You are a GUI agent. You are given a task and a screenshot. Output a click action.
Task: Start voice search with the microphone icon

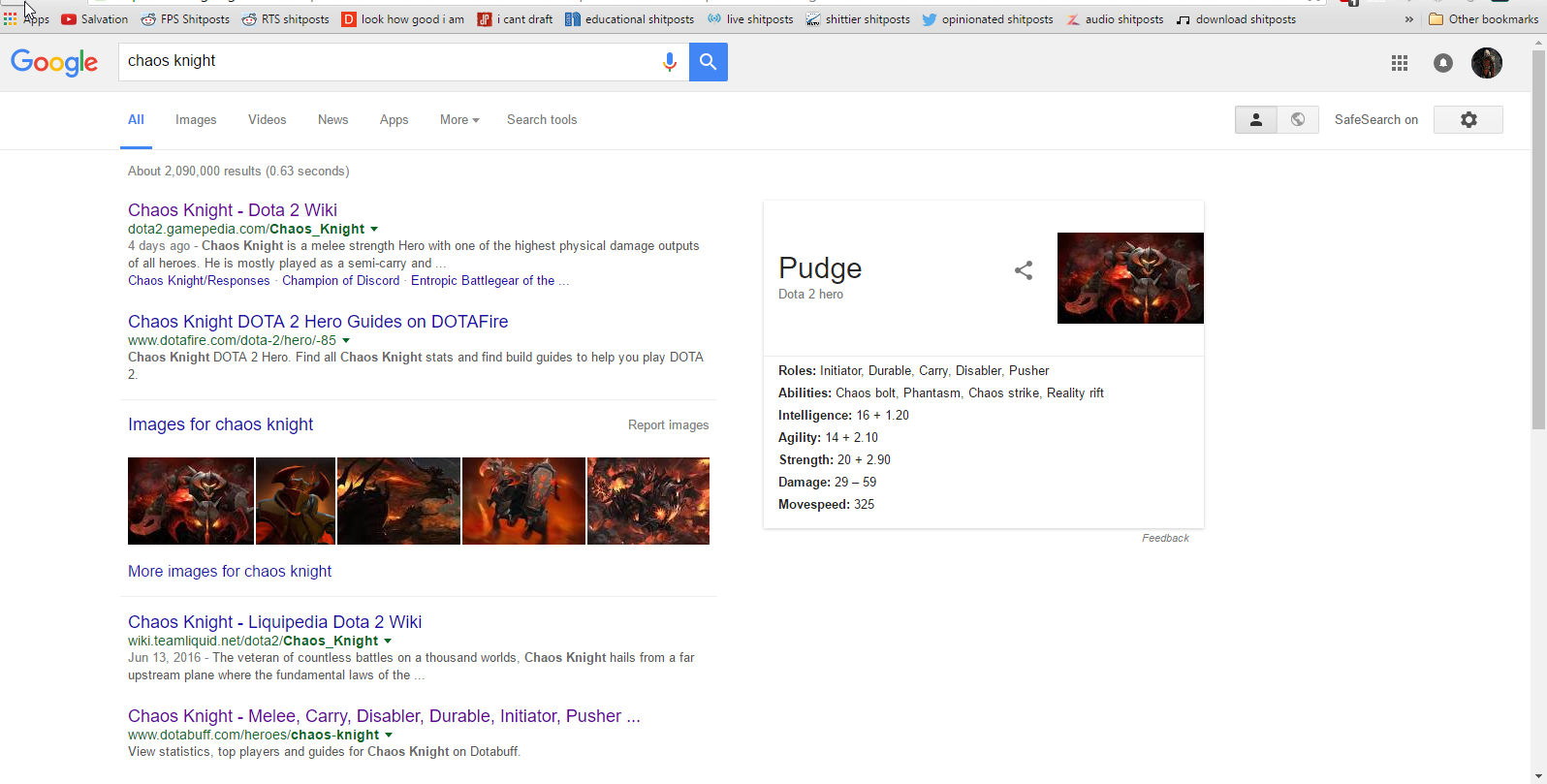pos(669,62)
